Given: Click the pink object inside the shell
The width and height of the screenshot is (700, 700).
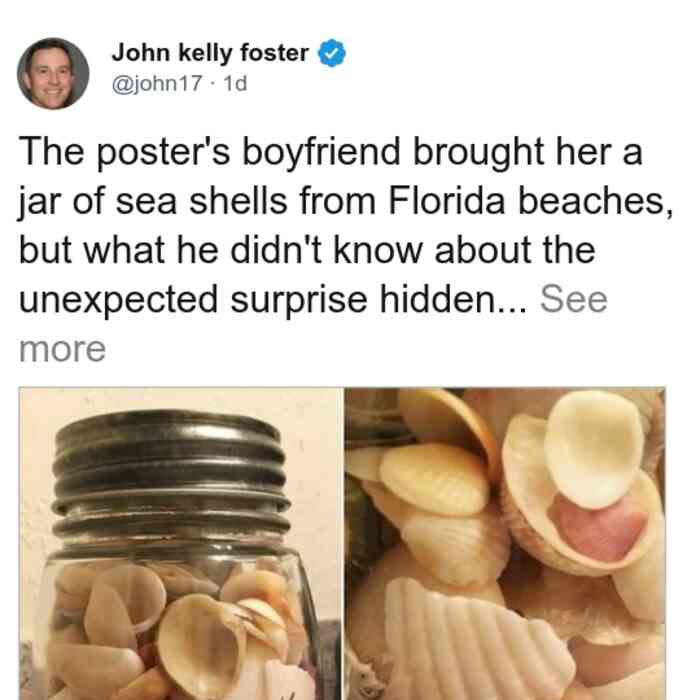Looking at the screenshot, I should coord(598,527).
